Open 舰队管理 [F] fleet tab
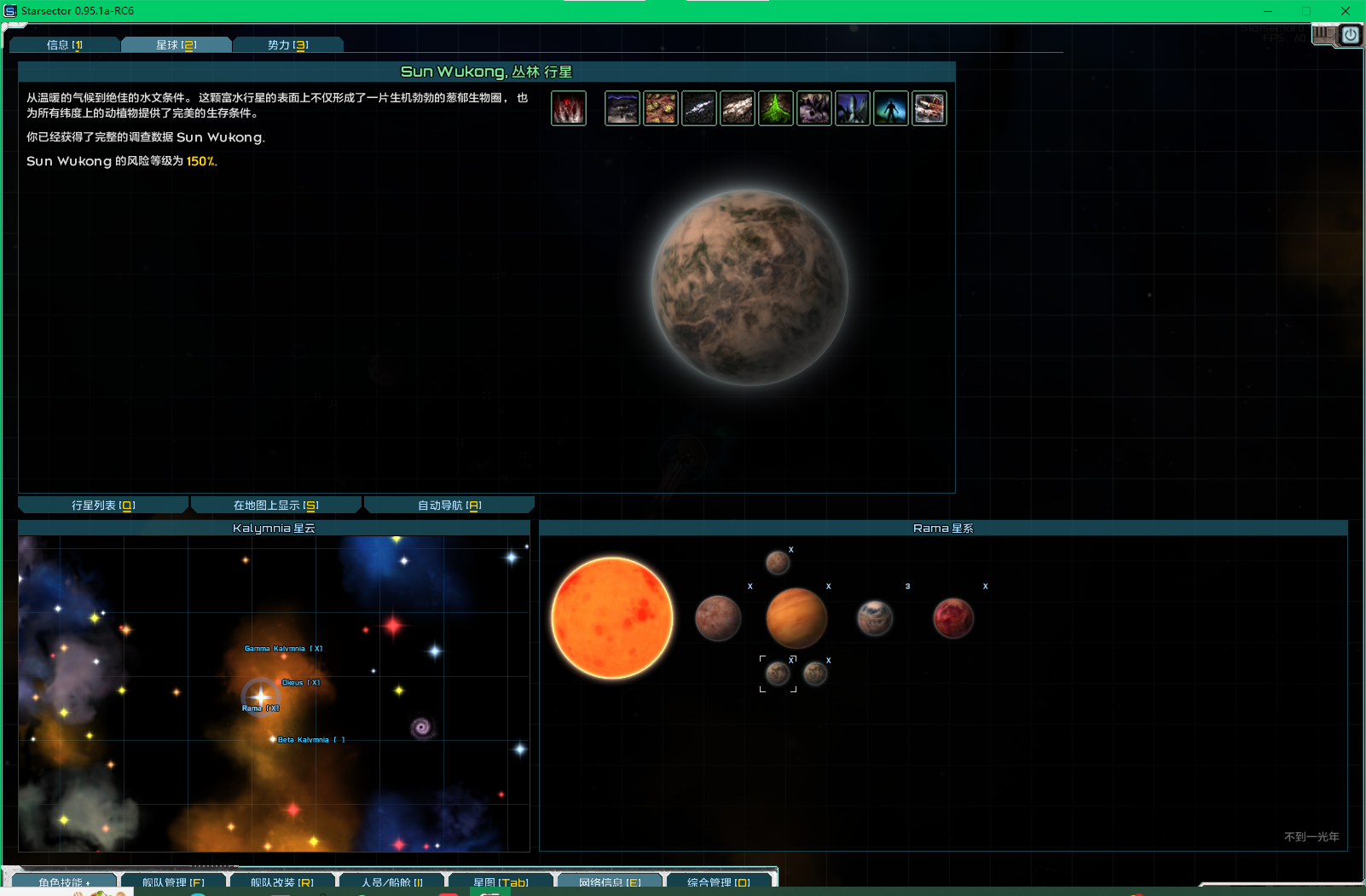This screenshot has width=1366, height=896. point(173,882)
